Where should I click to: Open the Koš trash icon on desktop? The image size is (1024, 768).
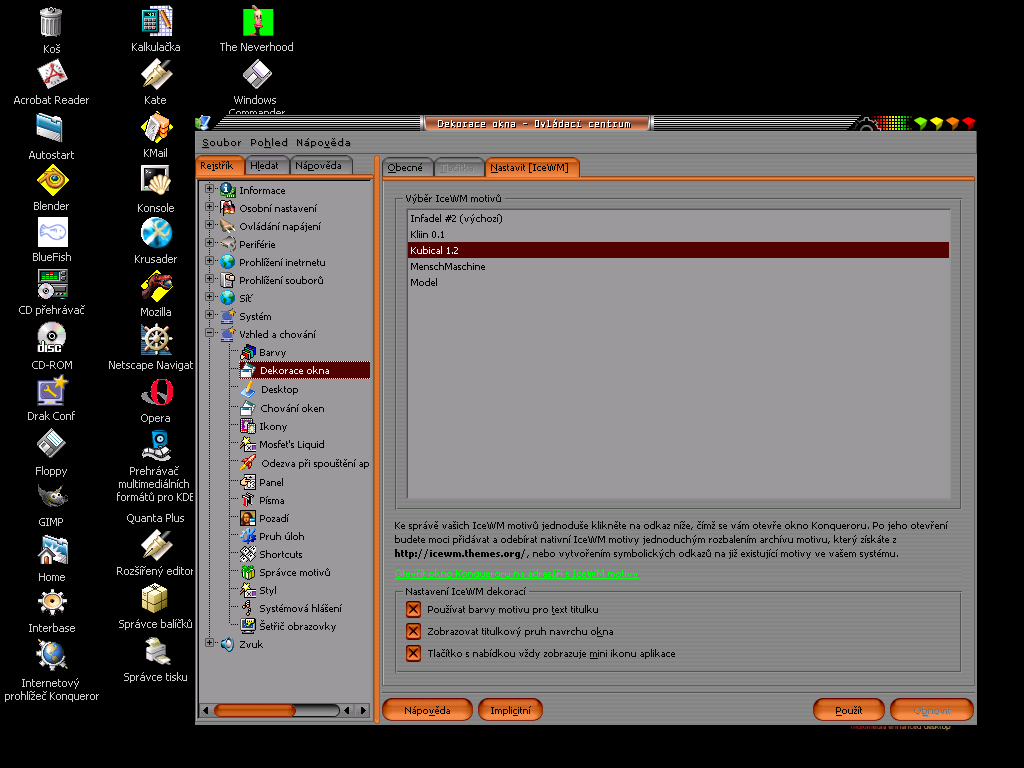point(51,23)
